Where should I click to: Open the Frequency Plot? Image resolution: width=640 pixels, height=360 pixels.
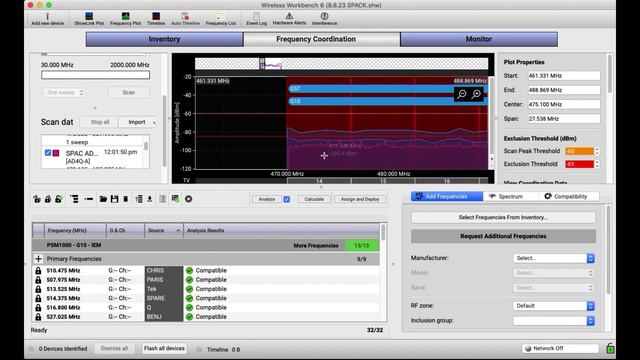[x=125, y=19]
